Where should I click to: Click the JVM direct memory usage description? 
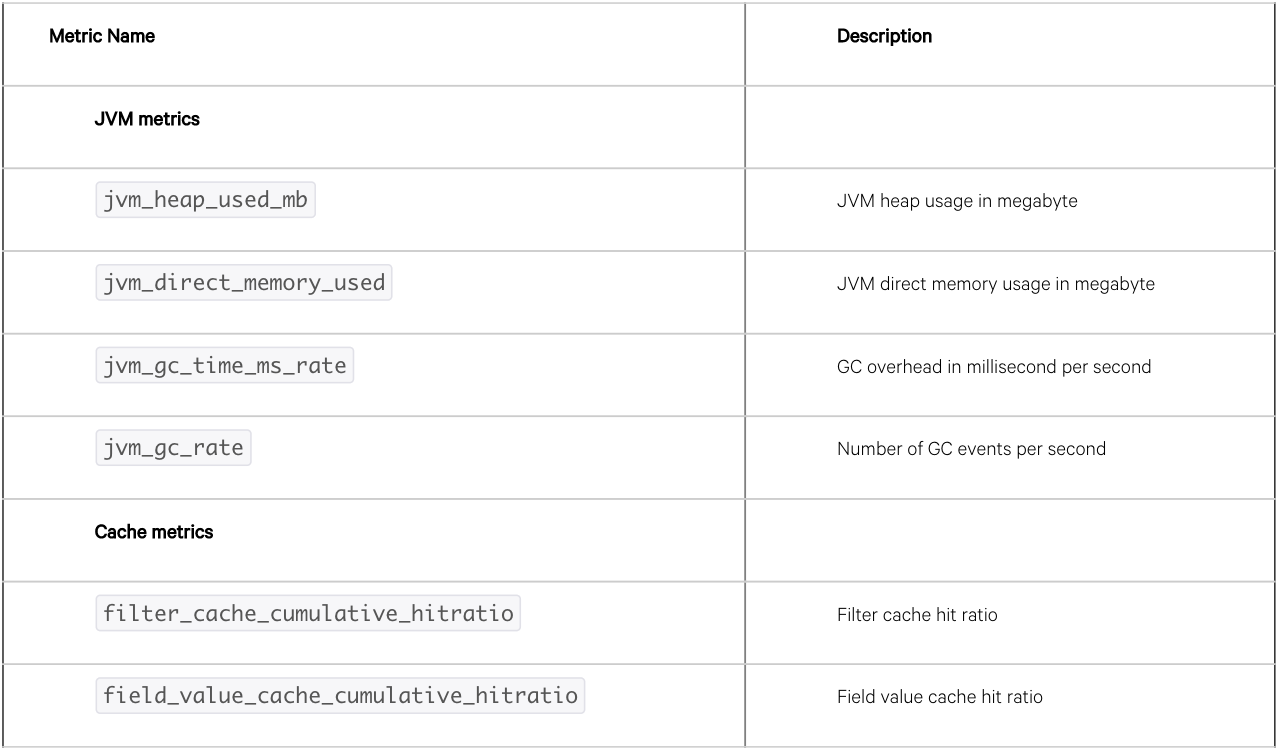pyautogui.click(x=995, y=284)
